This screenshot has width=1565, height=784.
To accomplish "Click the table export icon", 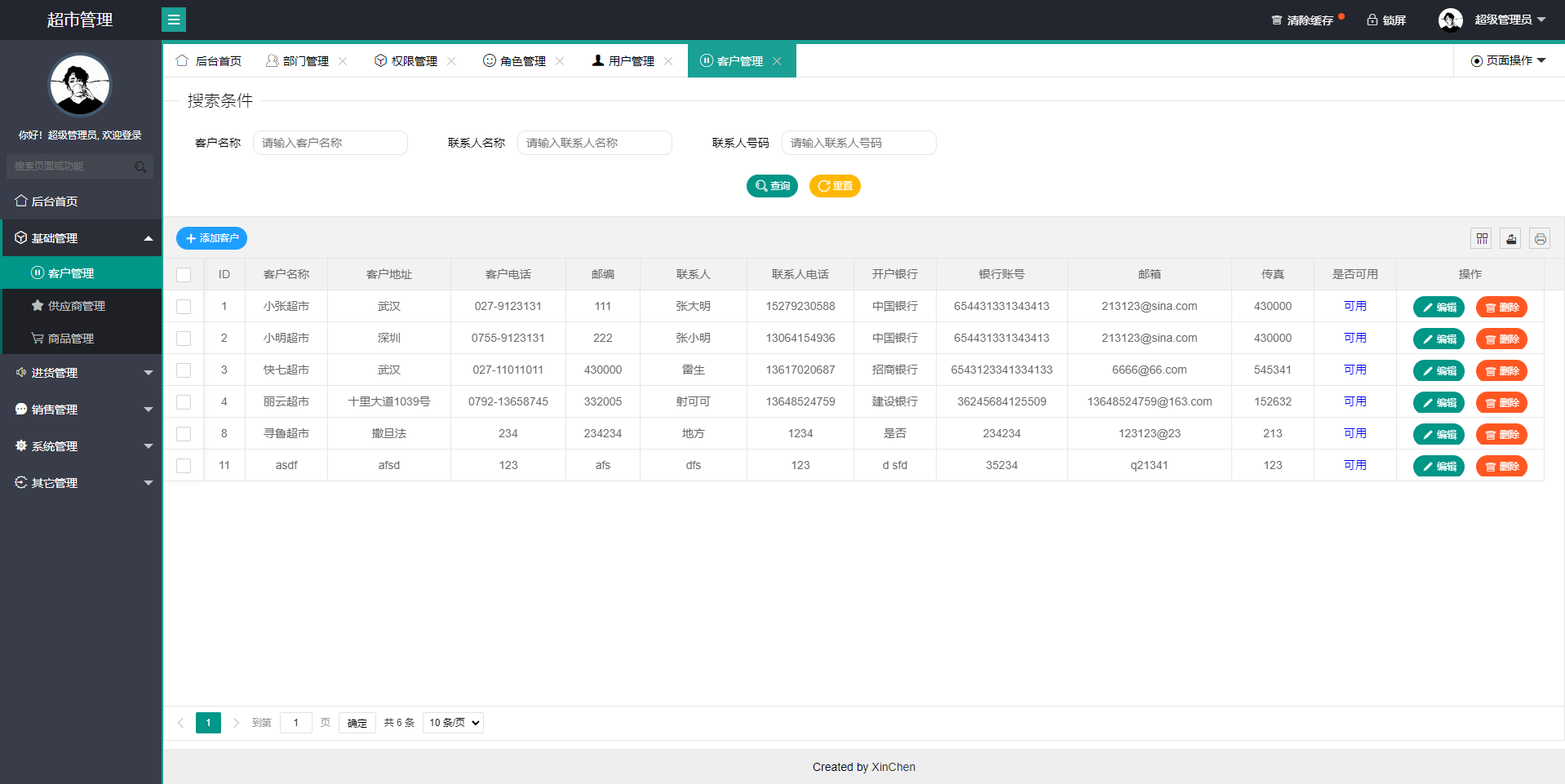I will tap(1511, 238).
